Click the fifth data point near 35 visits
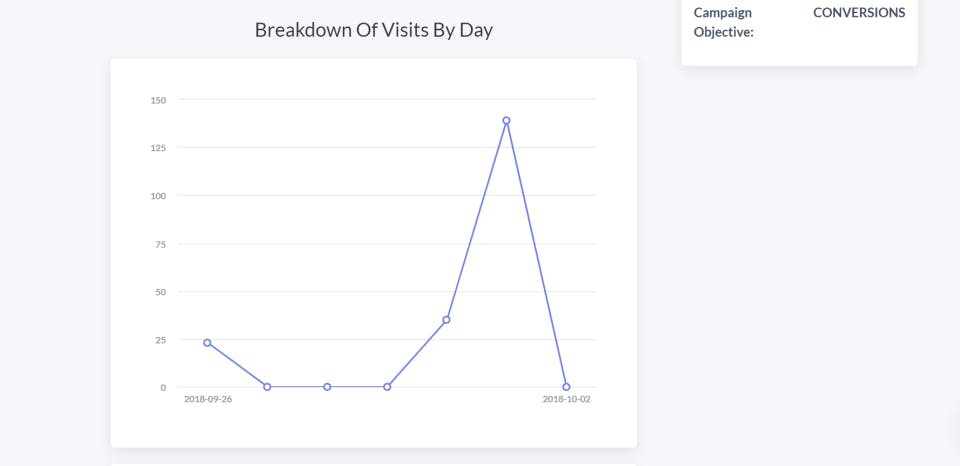This screenshot has height=466, width=960. pyautogui.click(x=446, y=320)
